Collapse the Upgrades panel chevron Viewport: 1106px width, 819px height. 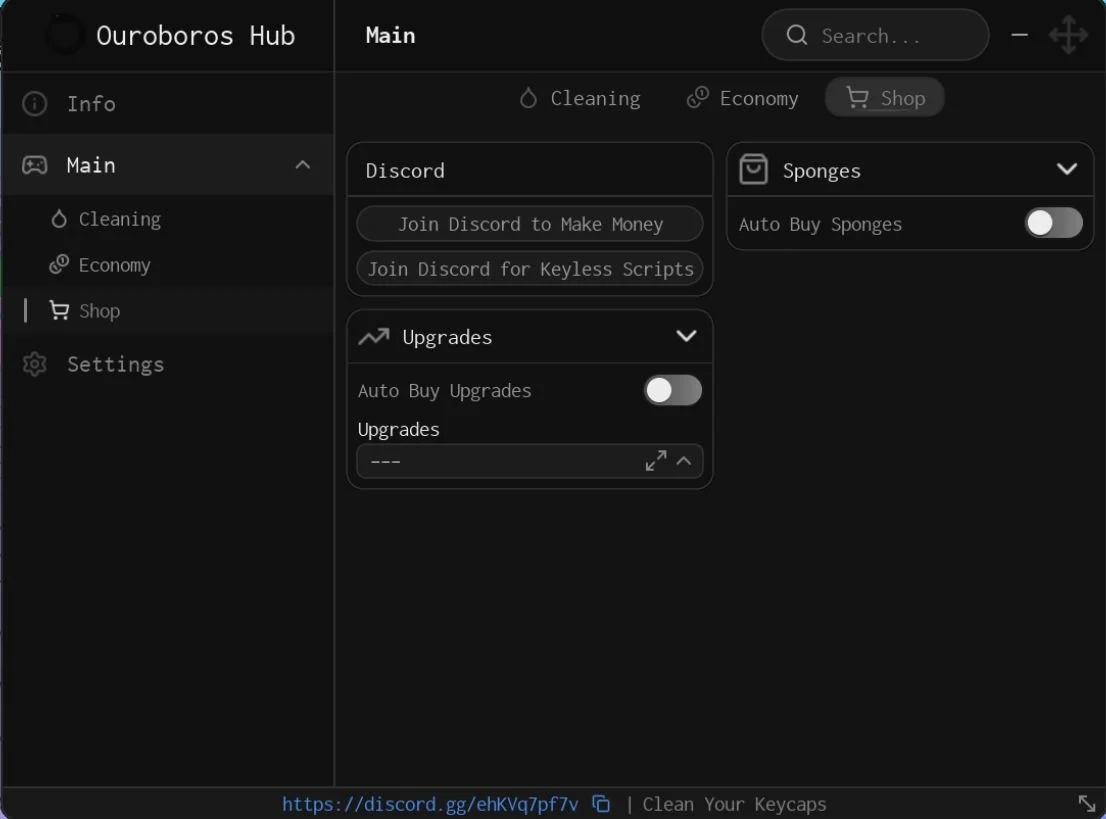click(x=686, y=336)
